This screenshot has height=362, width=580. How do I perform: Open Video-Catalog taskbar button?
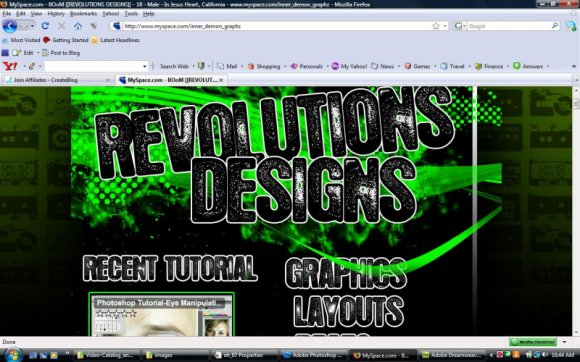coord(106,355)
